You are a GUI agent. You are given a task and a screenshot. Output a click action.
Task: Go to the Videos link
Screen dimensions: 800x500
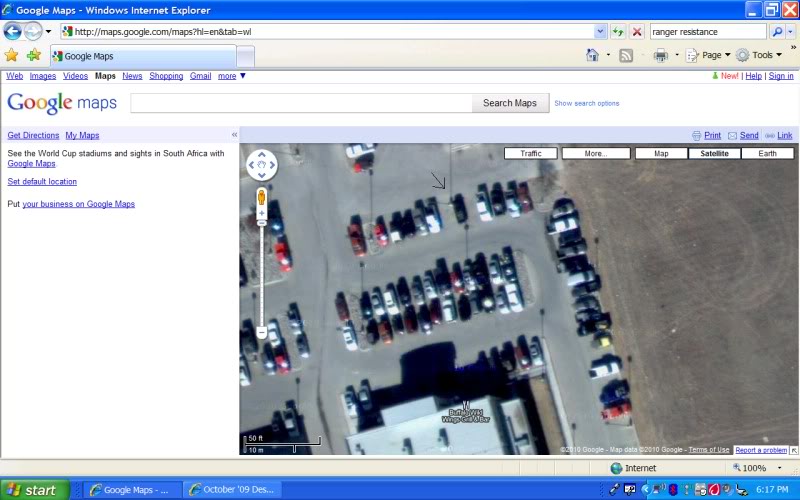pos(76,76)
